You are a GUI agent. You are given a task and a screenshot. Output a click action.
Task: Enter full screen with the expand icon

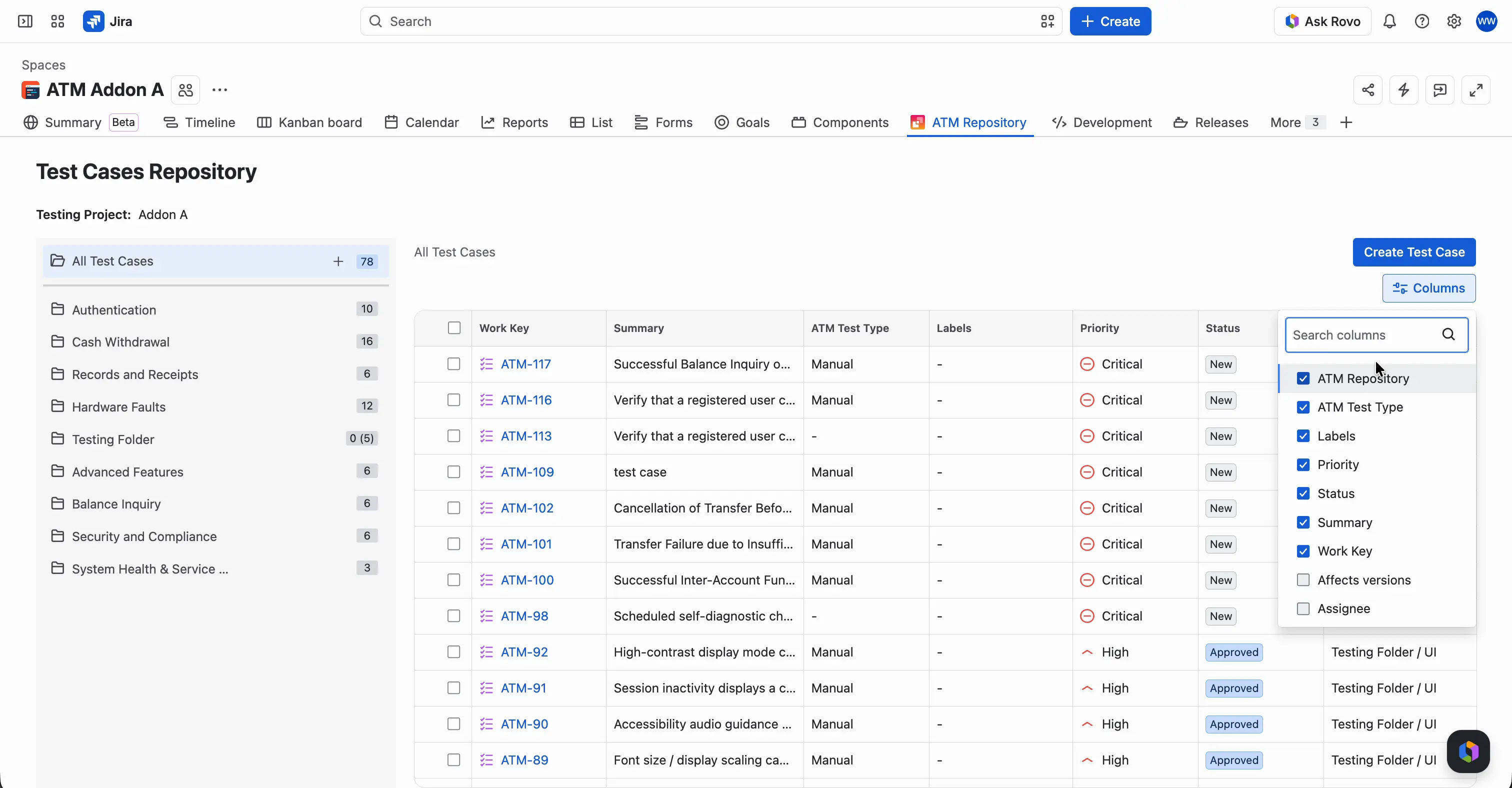click(1476, 90)
